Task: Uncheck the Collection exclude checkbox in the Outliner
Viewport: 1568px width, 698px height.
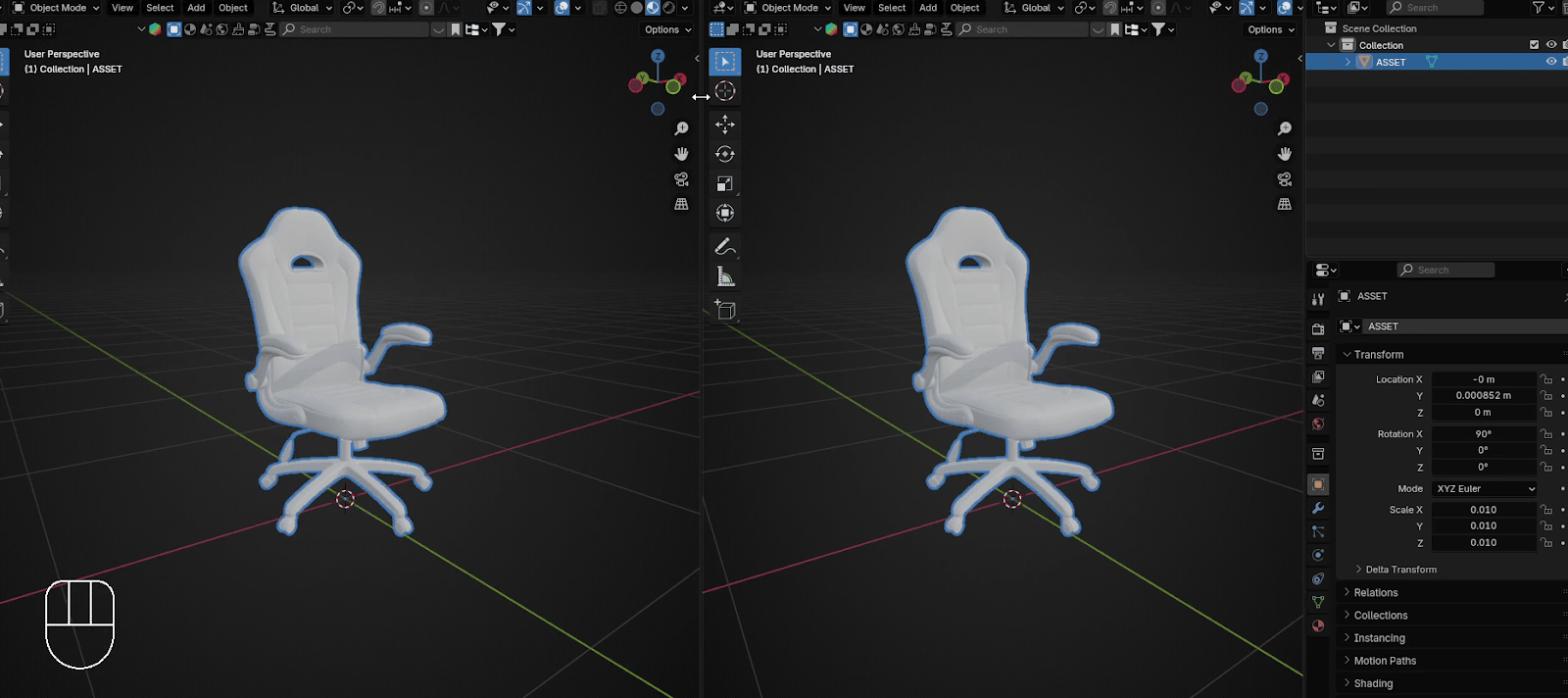Action: tap(1534, 45)
